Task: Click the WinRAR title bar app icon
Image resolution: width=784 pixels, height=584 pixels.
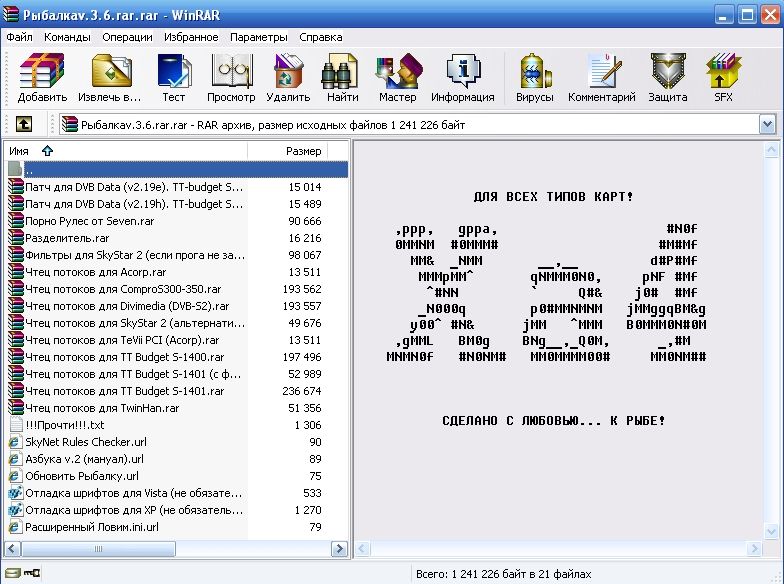Action: point(11,14)
